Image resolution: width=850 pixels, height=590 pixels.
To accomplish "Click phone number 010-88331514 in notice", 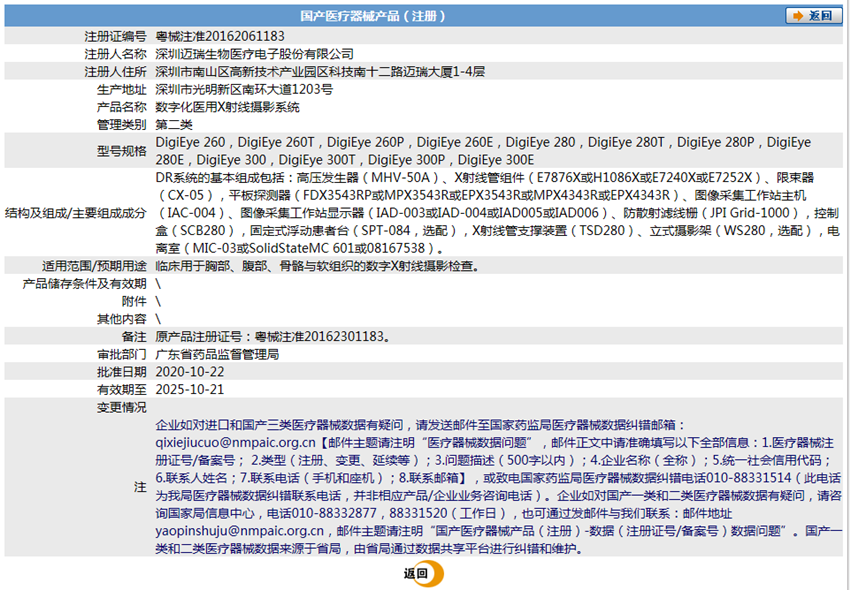I will pyautogui.click(x=749, y=478).
